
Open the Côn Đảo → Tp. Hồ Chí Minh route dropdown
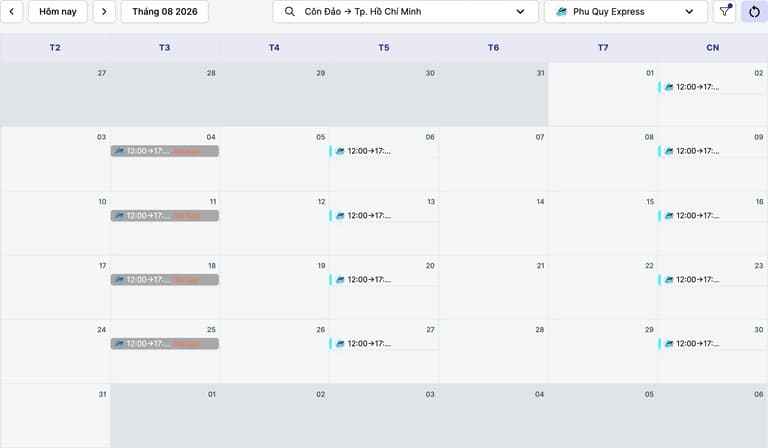(x=405, y=11)
